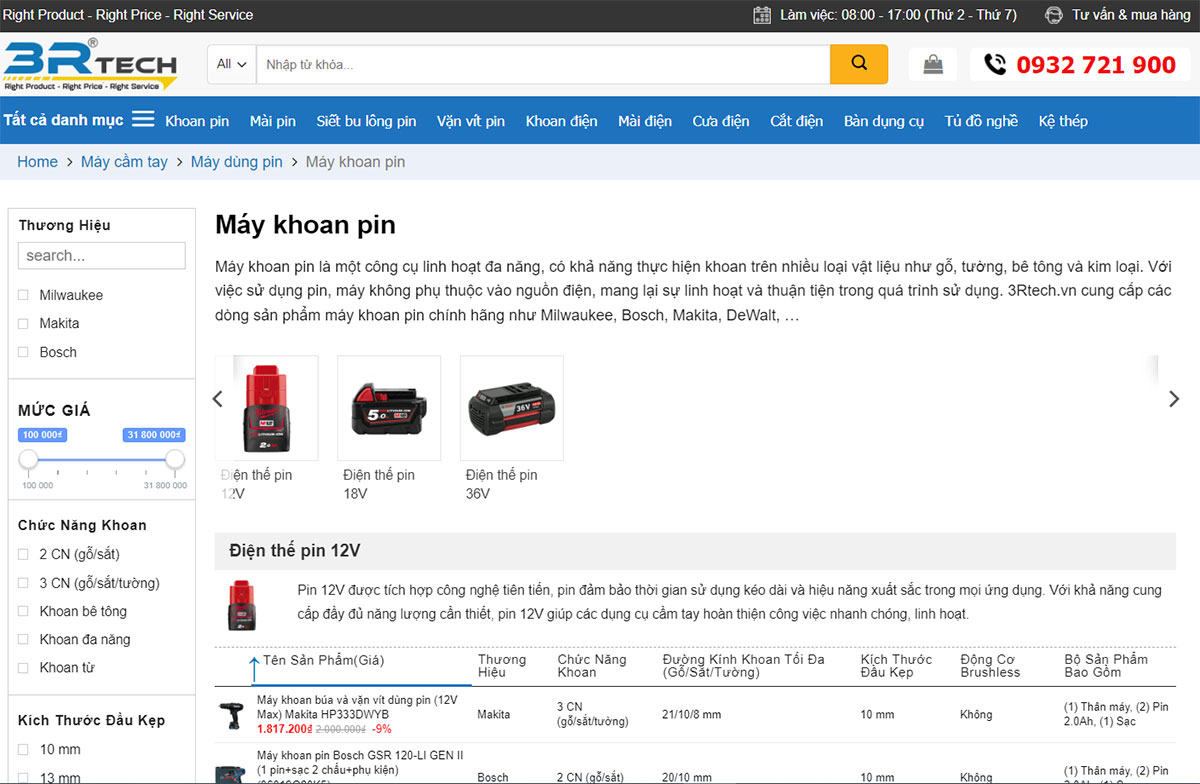The image size is (1200, 784).
Task: Go to Máy cầm tay breadcrumb link
Action: coord(124,162)
